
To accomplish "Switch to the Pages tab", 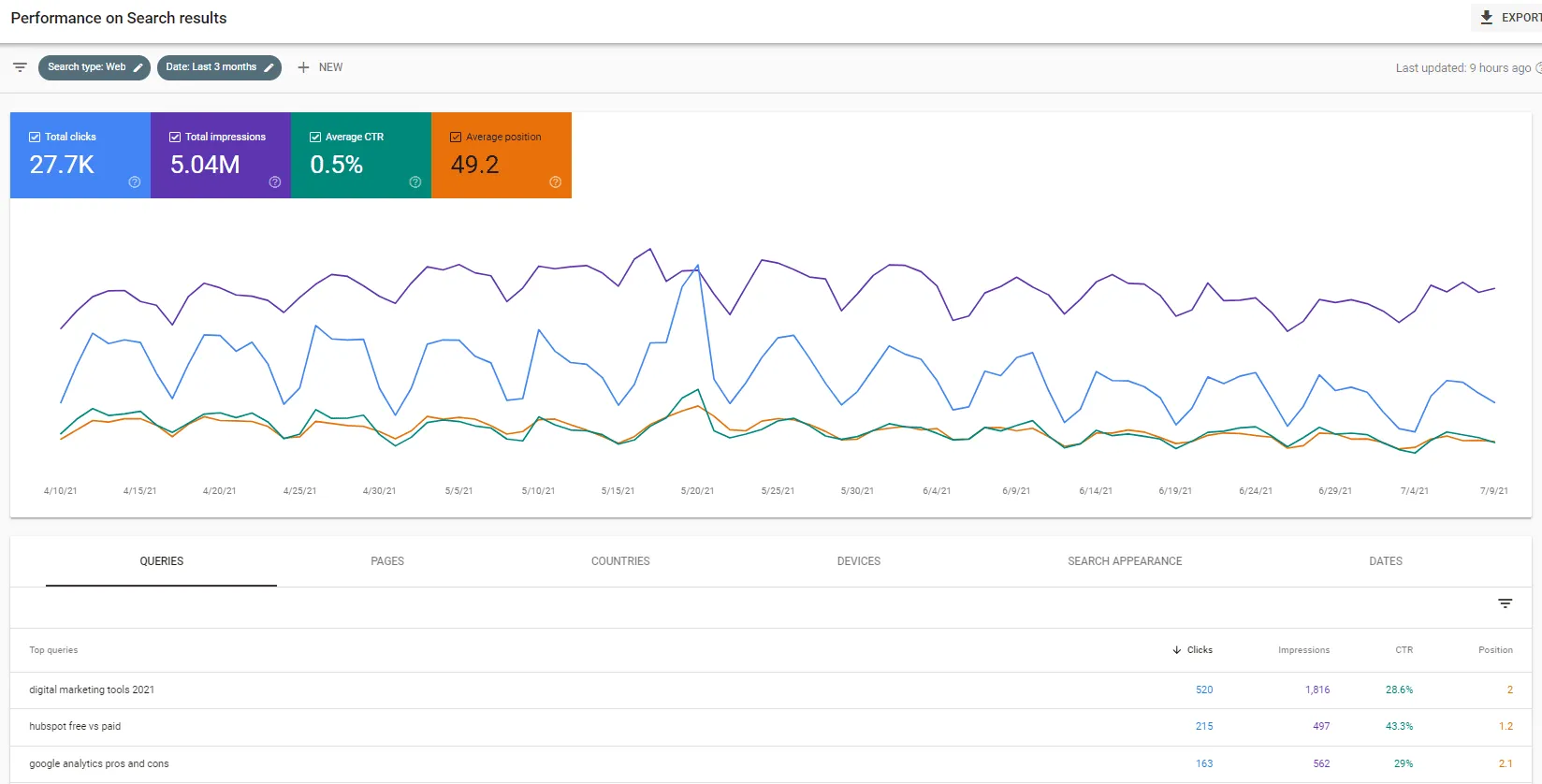I will (387, 561).
